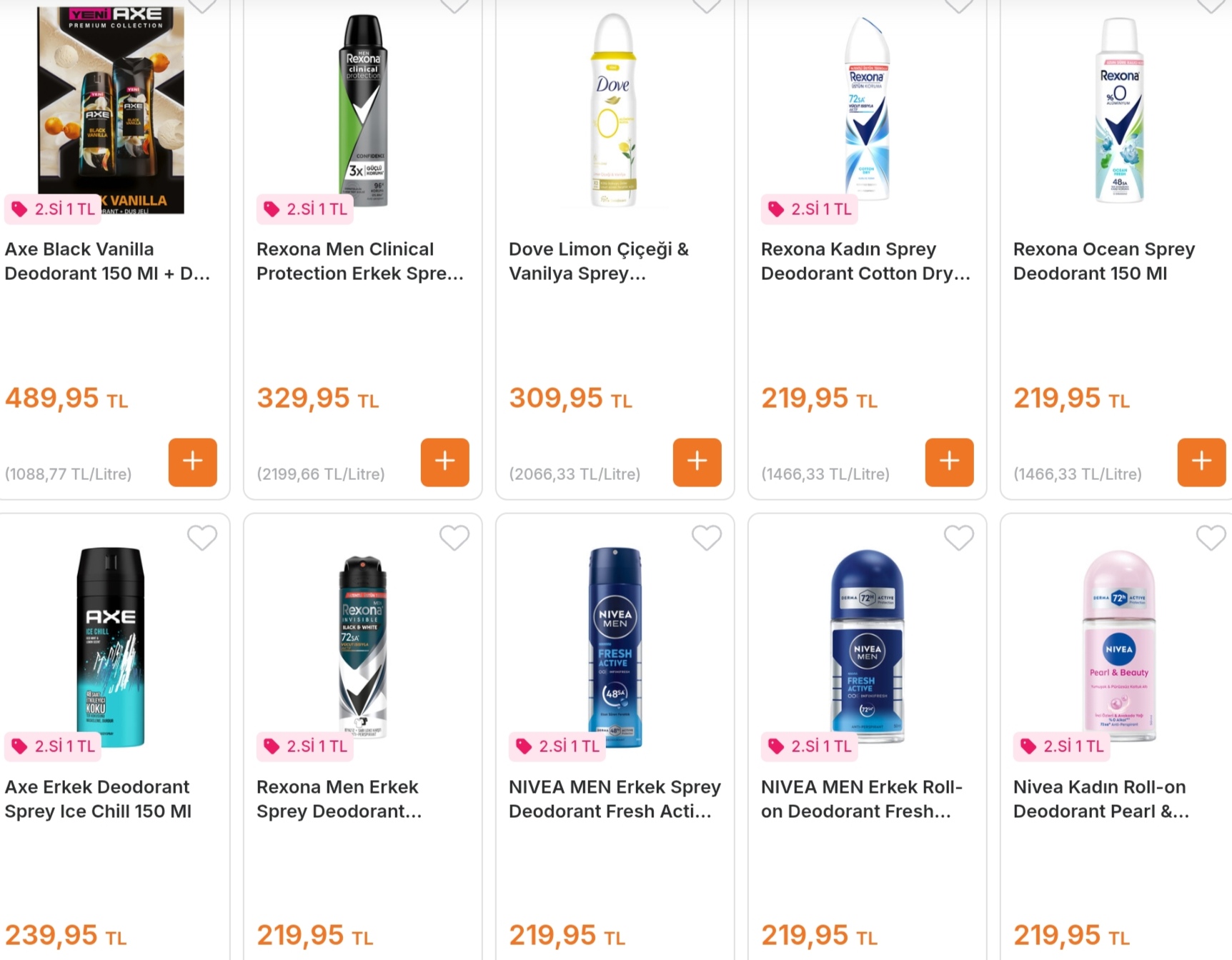Favorite Rexona Men Erkek Sprey Deodorant
This screenshot has width=1232, height=960.
click(454, 538)
